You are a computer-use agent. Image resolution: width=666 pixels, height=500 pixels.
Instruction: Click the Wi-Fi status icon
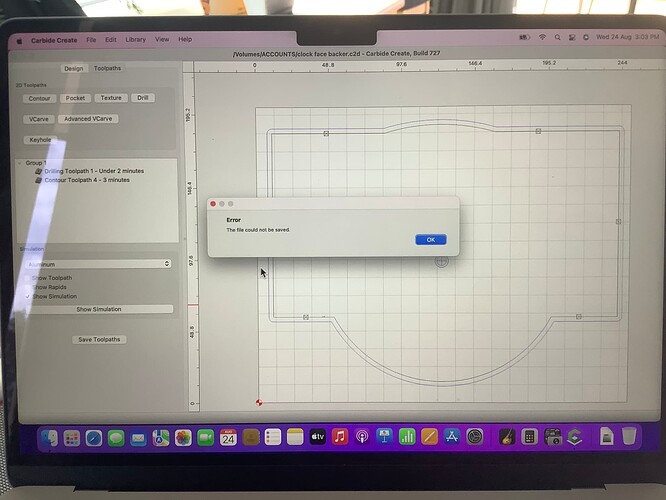542,37
